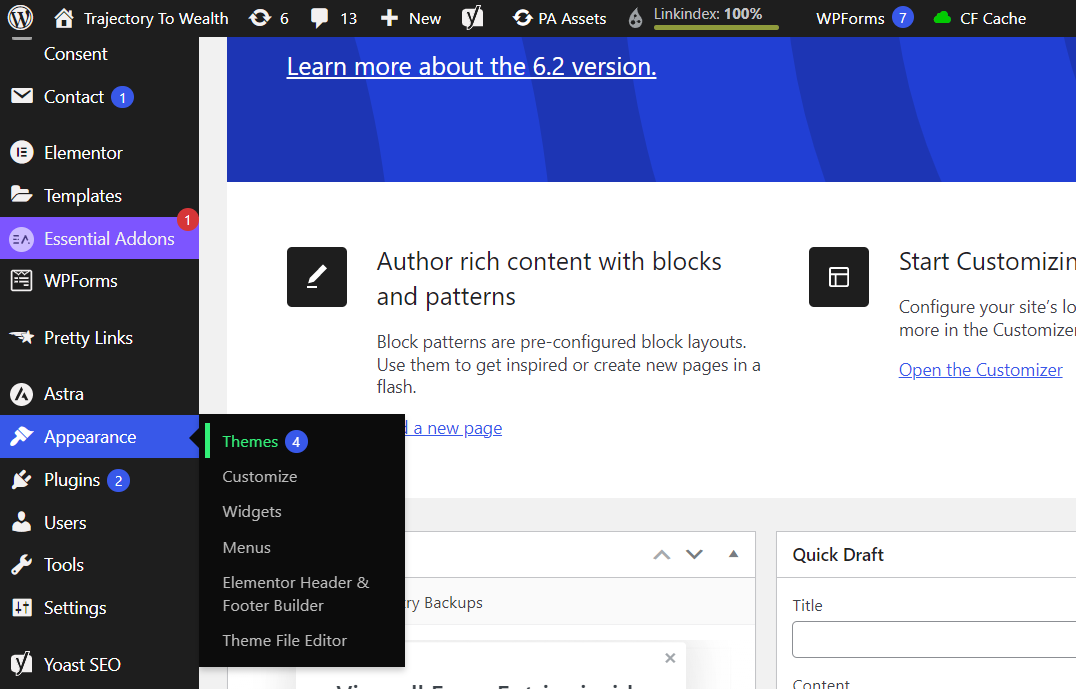Screen dimensions: 1076x689
Task: Open the Yoast icon in admin bar
Action: [x=472, y=18]
